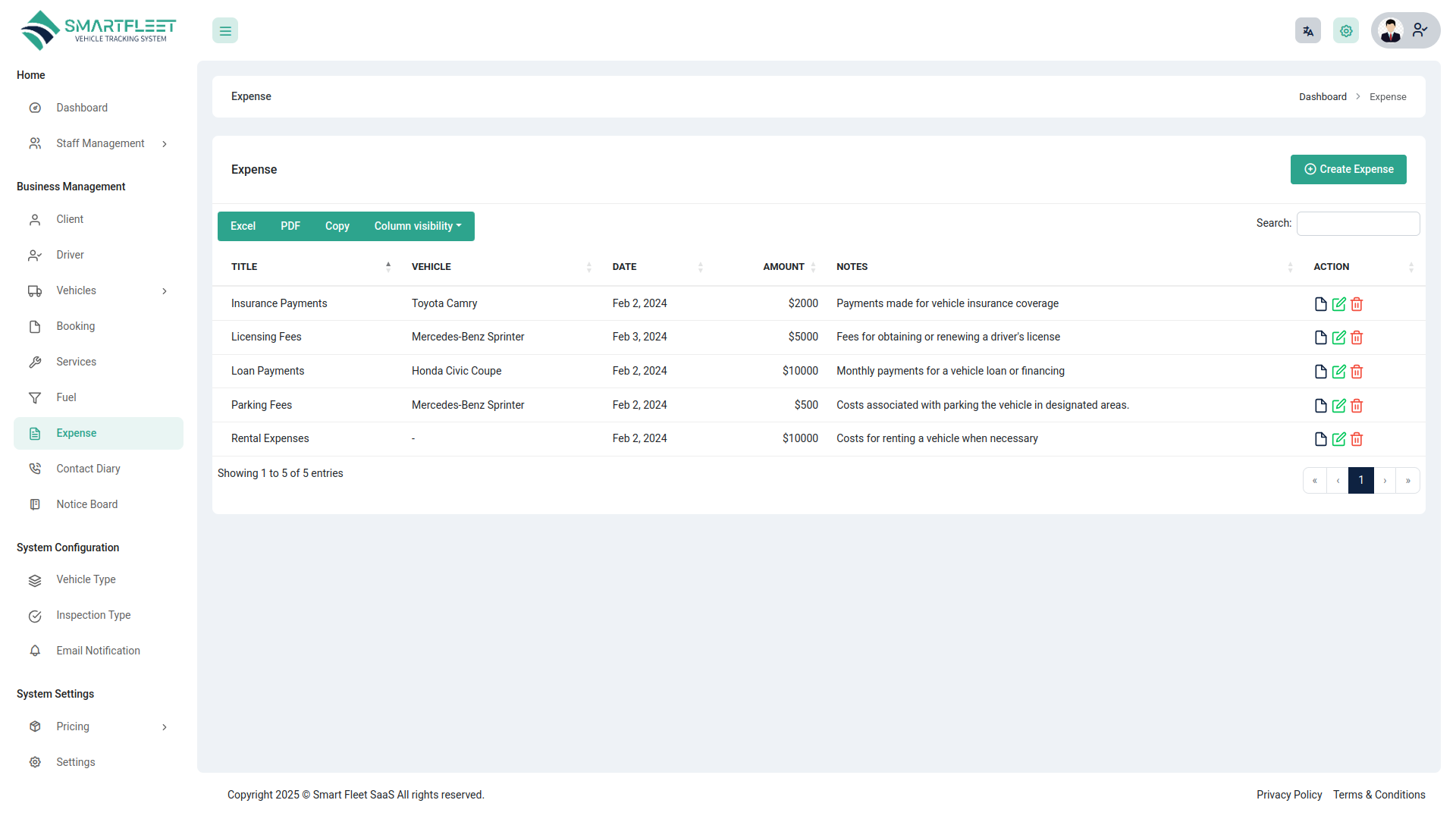Open the language translation icon
The width and height of the screenshot is (1456, 819).
[1307, 30]
